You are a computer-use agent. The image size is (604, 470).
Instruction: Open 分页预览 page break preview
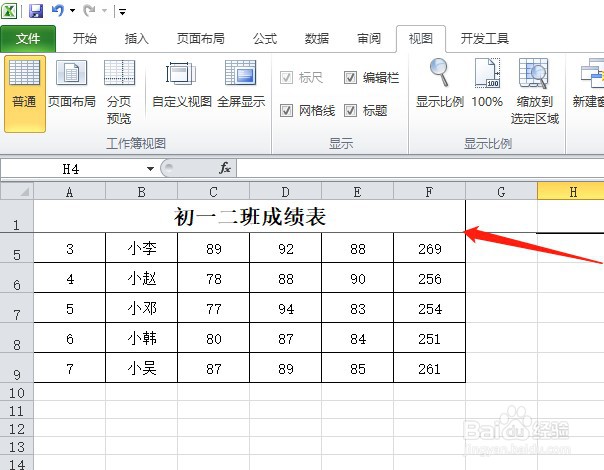tap(119, 92)
